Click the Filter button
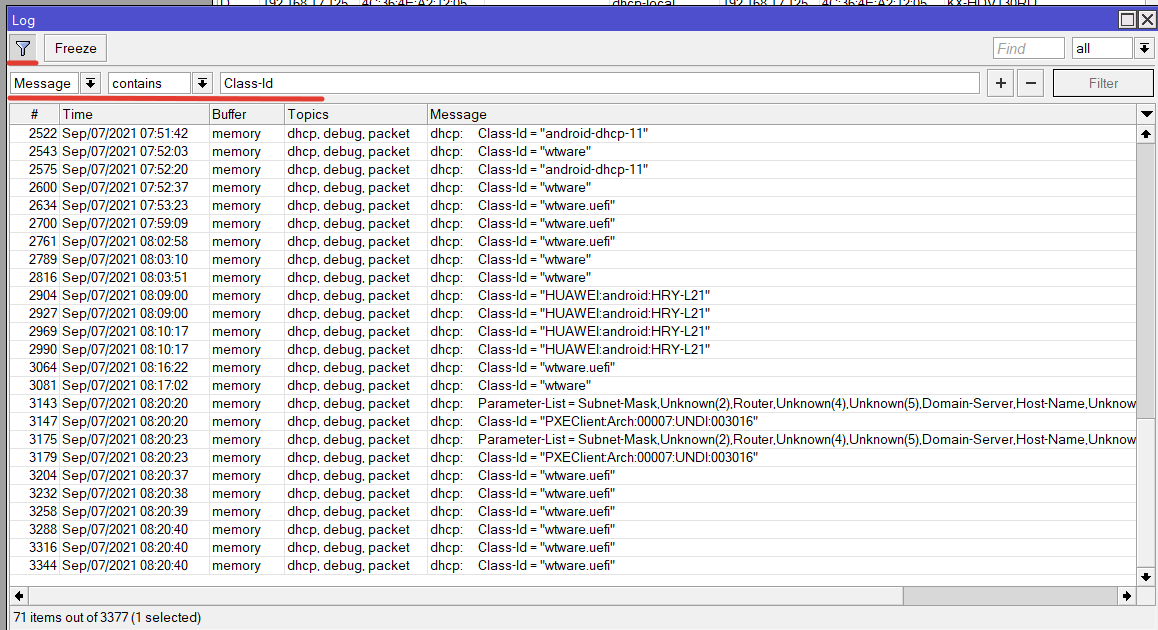The image size is (1158, 630). click(1103, 83)
